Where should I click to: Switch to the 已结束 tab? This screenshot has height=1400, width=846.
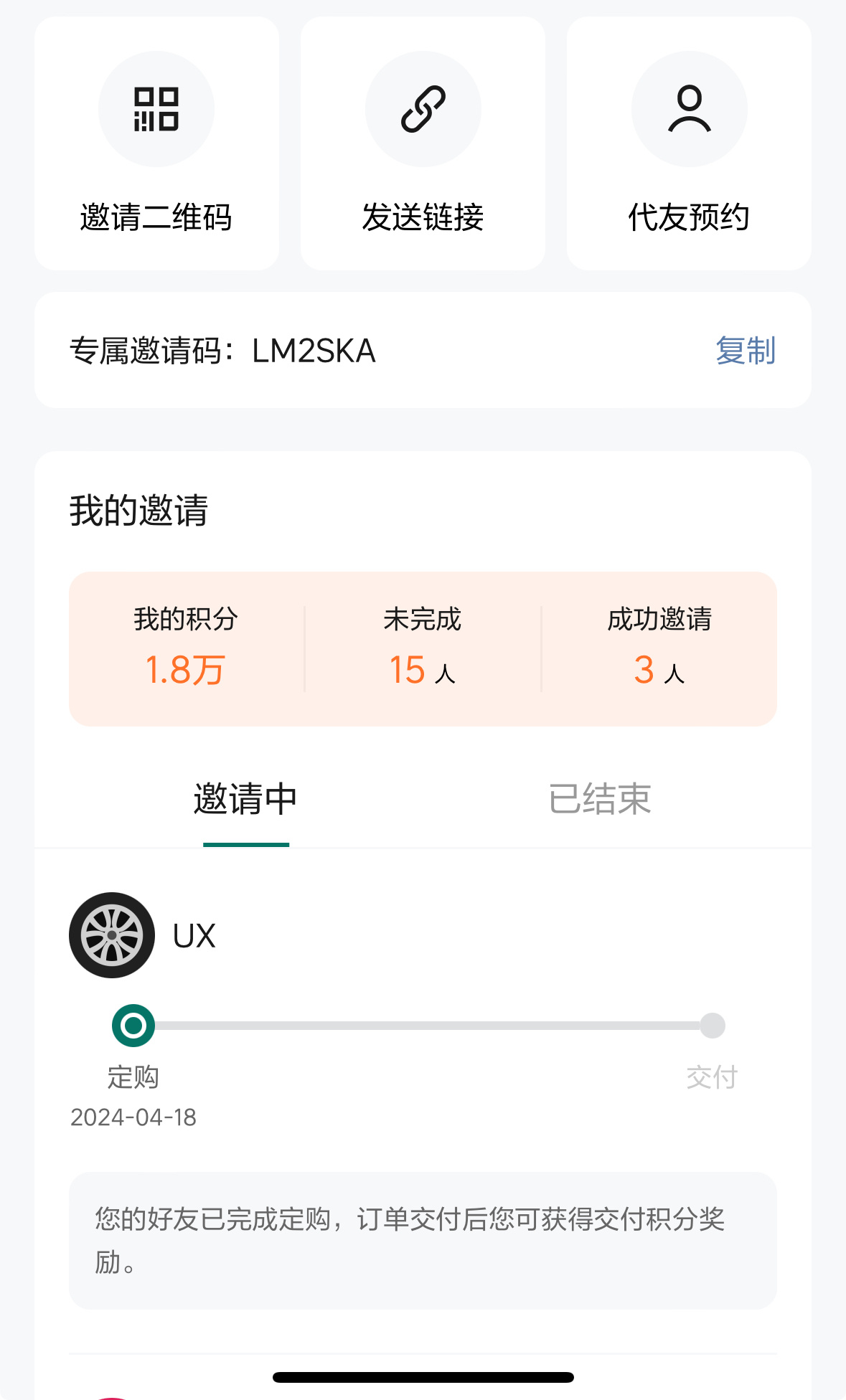[x=600, y=799]
